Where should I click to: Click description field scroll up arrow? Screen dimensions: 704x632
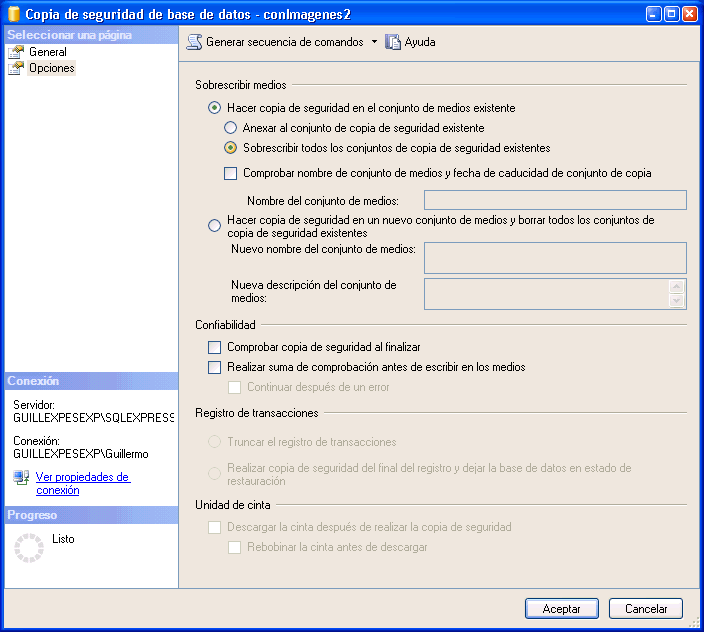(677, 286)
